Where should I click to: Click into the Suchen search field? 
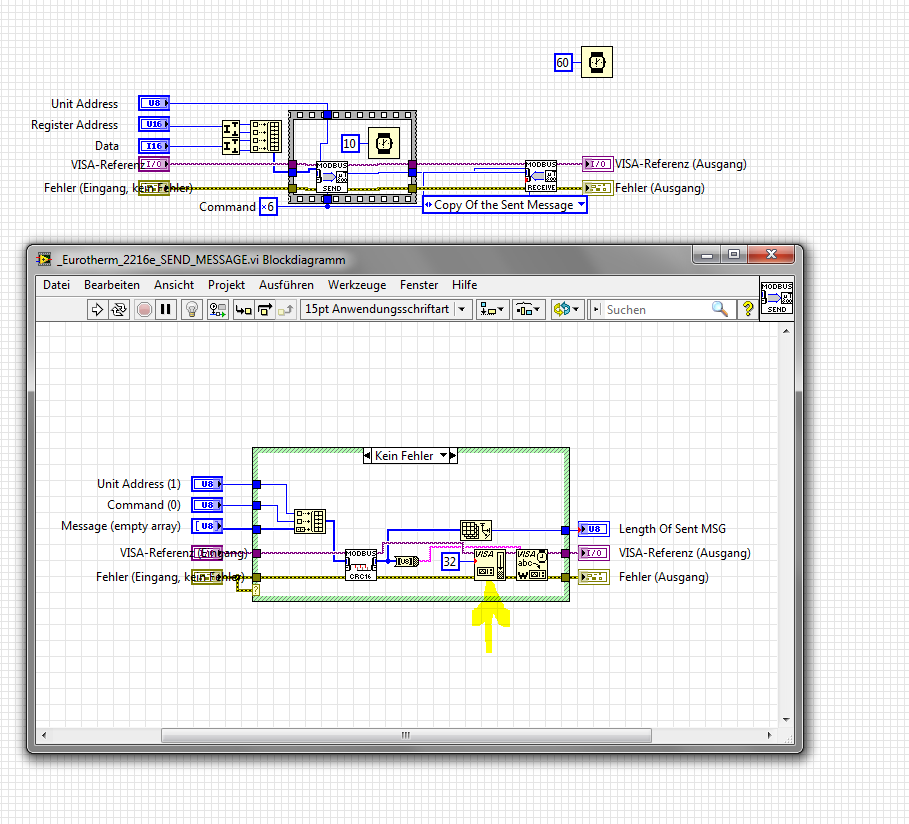(x=655, y=310)
